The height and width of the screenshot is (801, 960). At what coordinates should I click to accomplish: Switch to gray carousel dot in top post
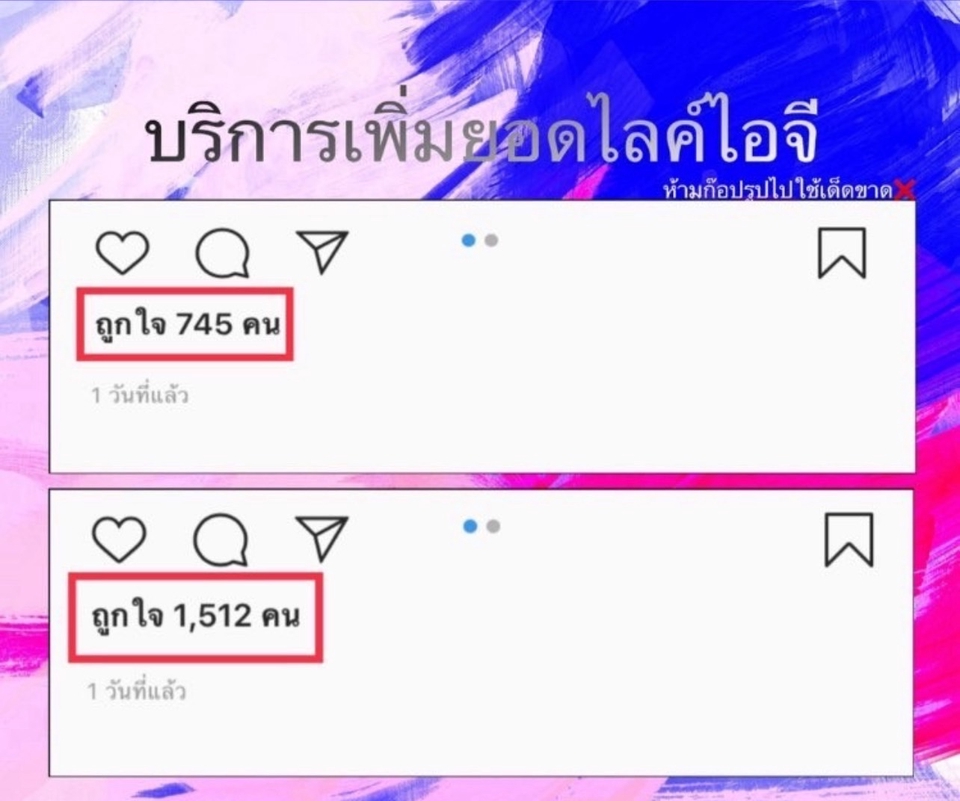[491, 240]
